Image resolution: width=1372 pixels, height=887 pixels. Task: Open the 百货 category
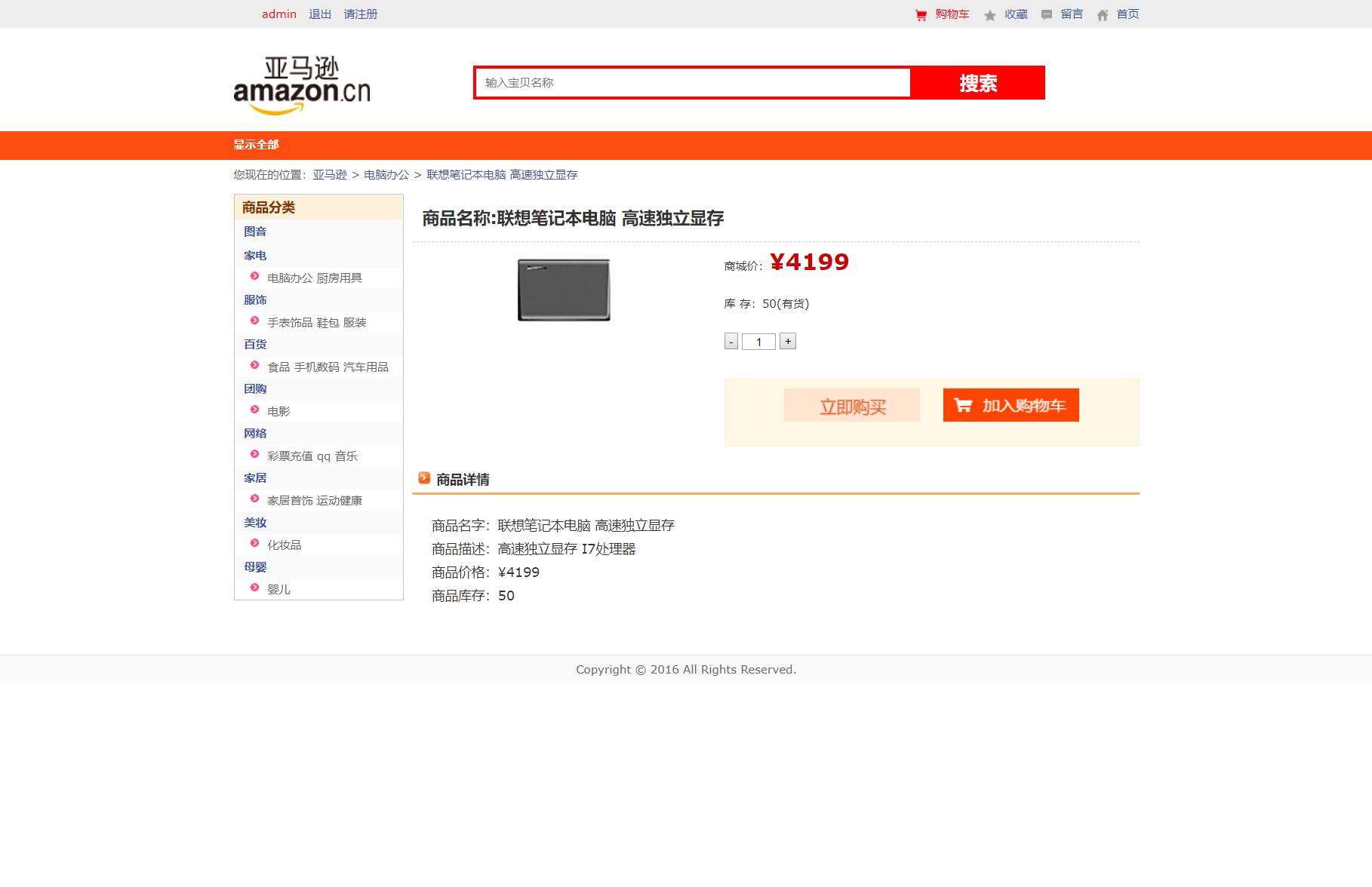click(x=255, y=345)
